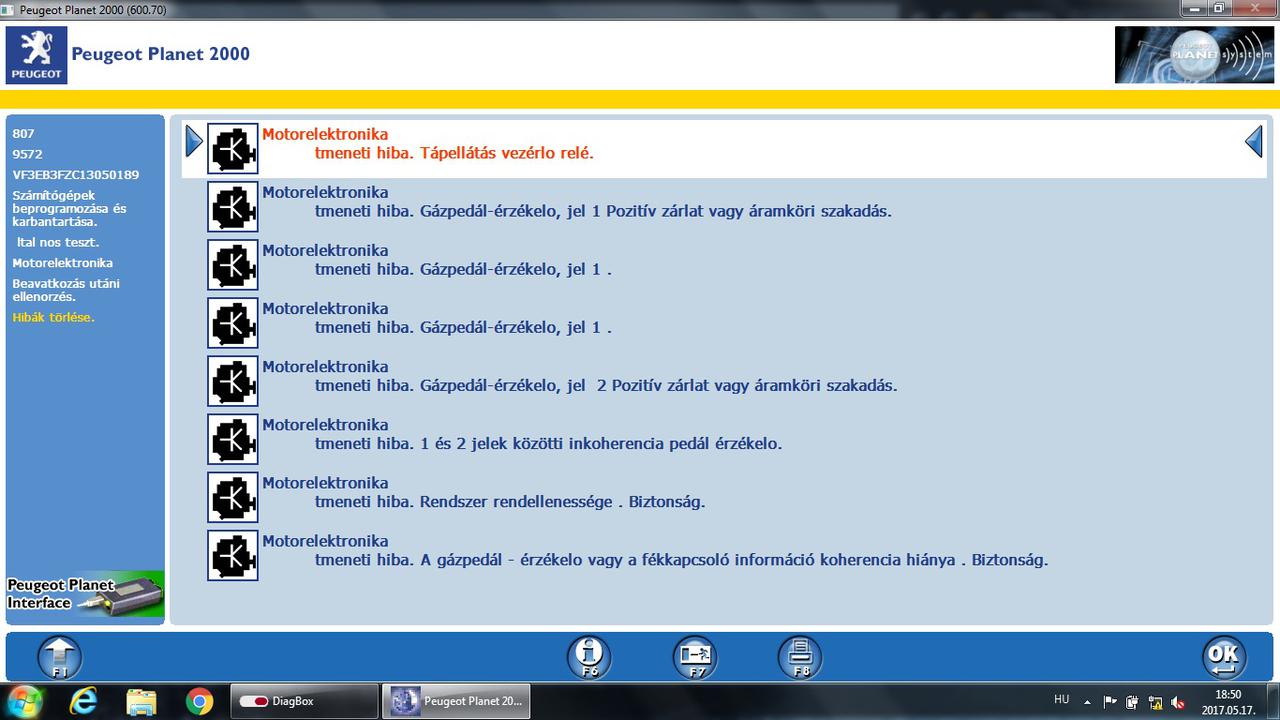Screen dimensions: 1280x720
Task: Click the Action Center flag tray icon
Action: click(1110, 702)
